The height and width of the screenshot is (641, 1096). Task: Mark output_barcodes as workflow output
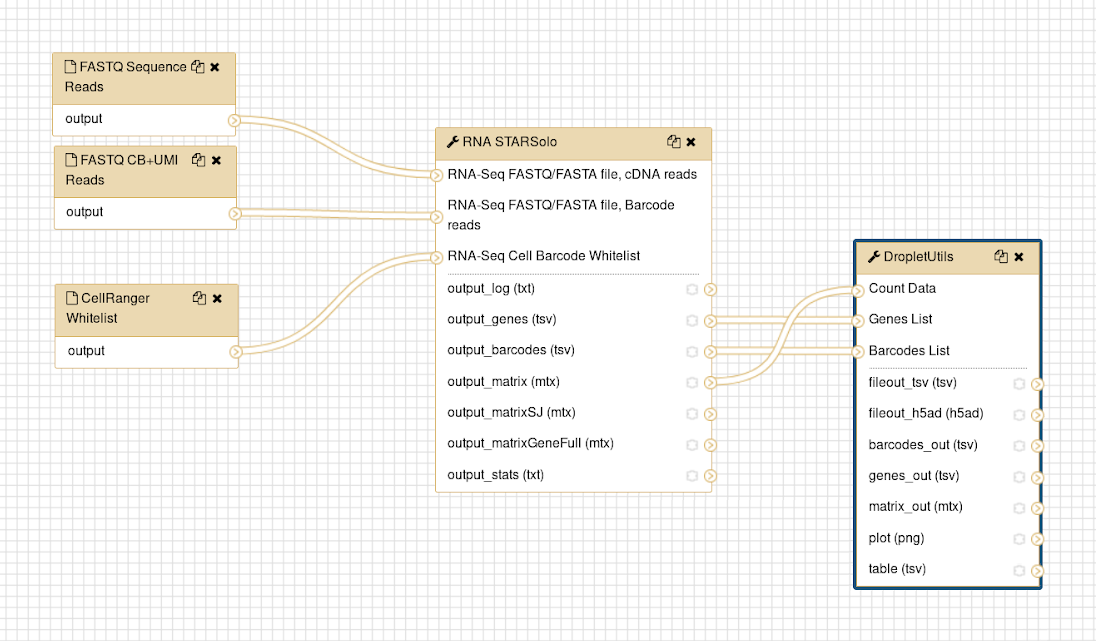click(692, 352)
